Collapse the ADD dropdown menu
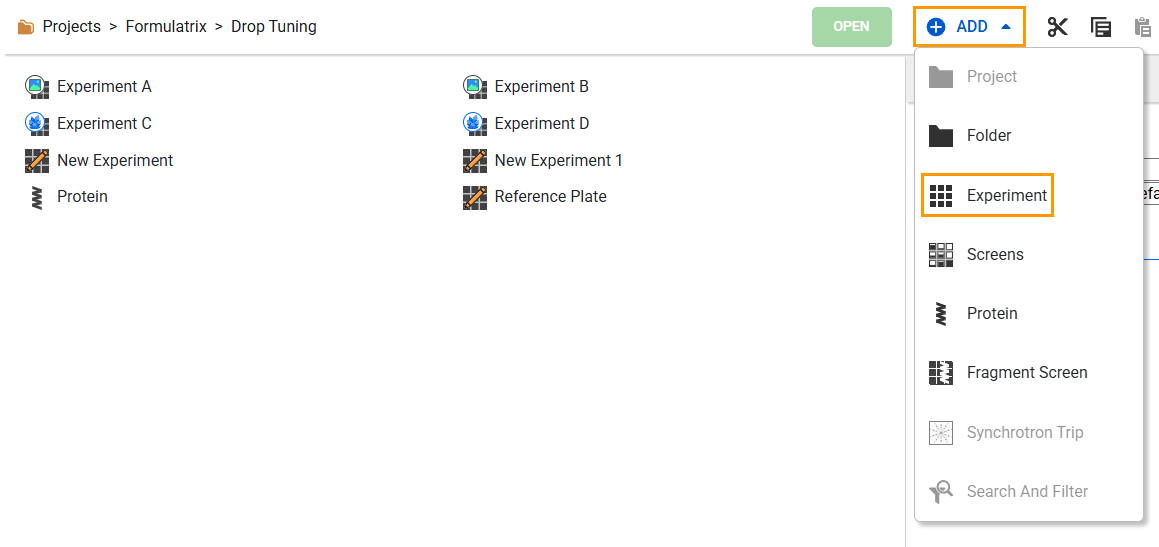This screenshot has height=547, width=1159. pyautogui.click(x=969, y=27)
